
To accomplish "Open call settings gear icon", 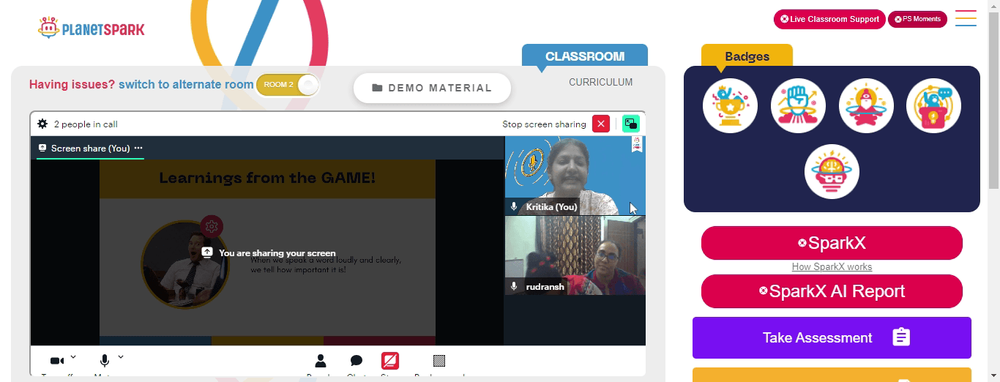I will coord(43,124).
